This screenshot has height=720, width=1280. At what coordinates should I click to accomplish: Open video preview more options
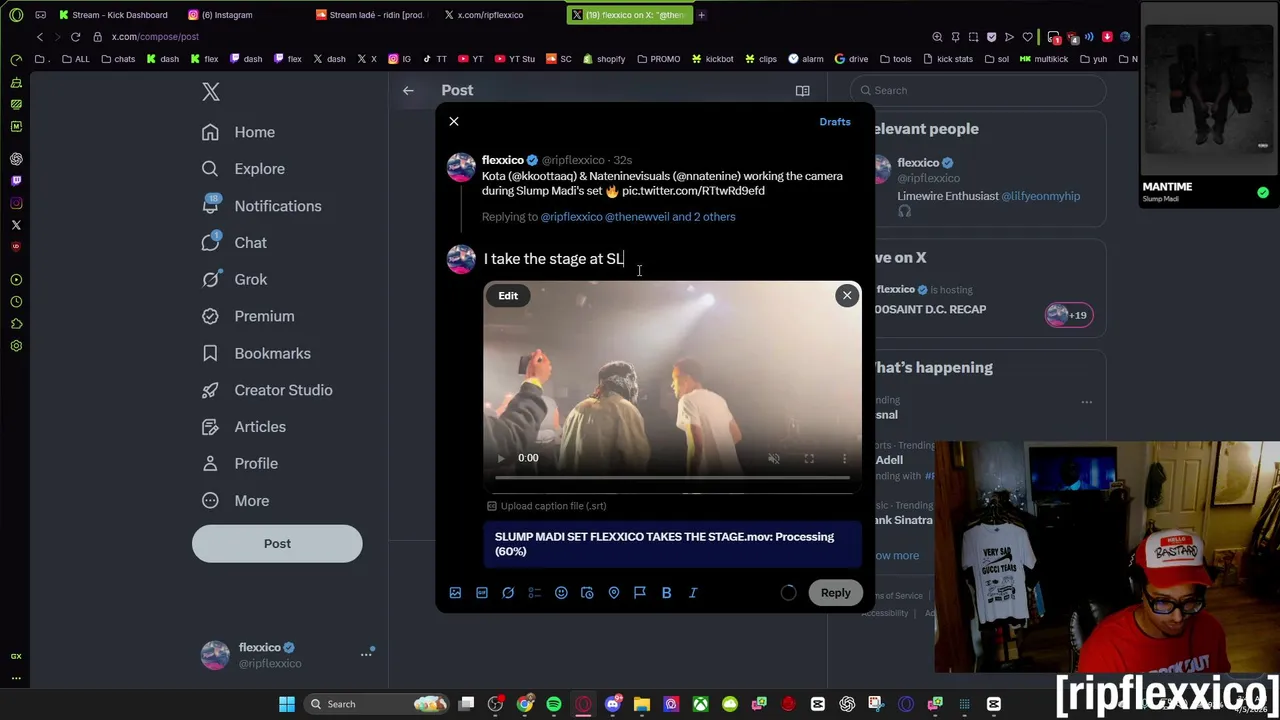click(x=844, y=458)
